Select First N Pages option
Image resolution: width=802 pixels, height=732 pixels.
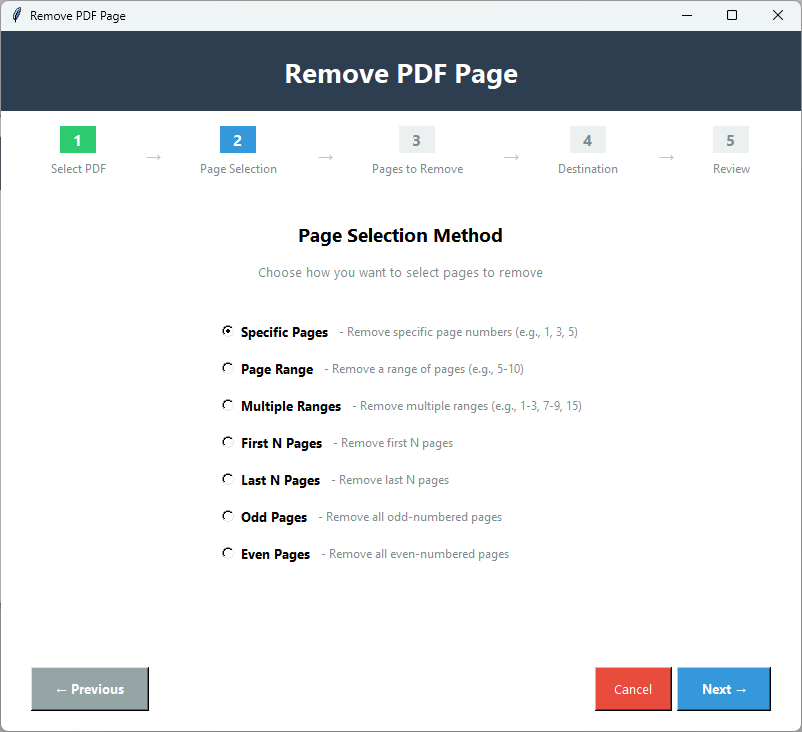[x=228, y=441]
